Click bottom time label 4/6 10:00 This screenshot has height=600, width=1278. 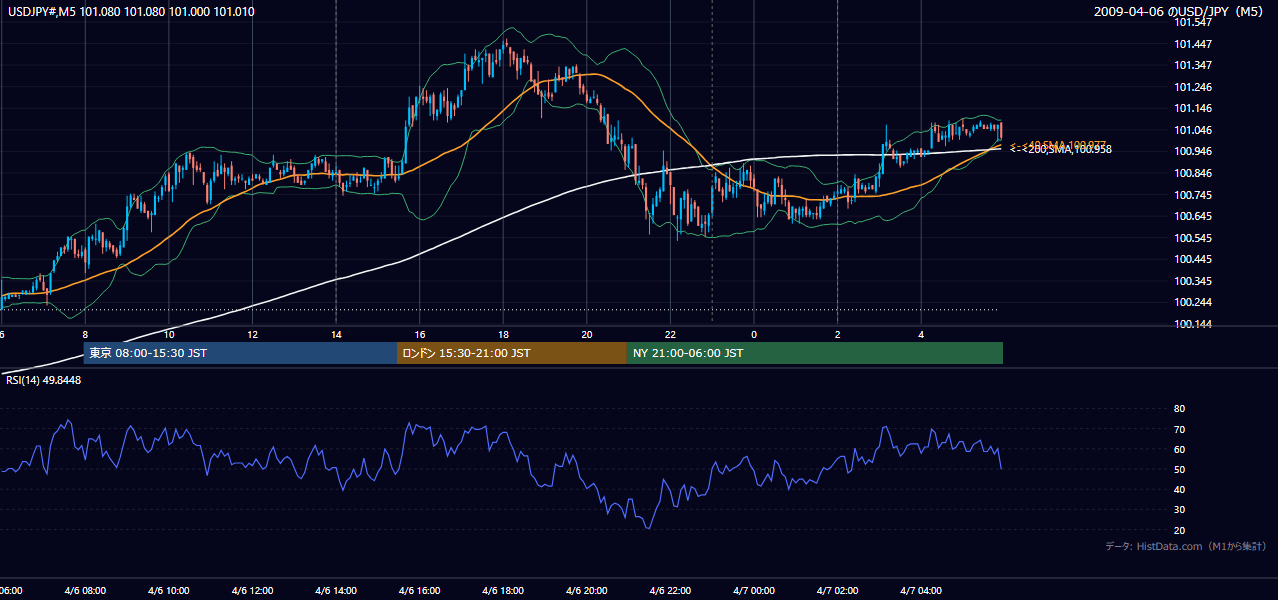tap(169, 591)
